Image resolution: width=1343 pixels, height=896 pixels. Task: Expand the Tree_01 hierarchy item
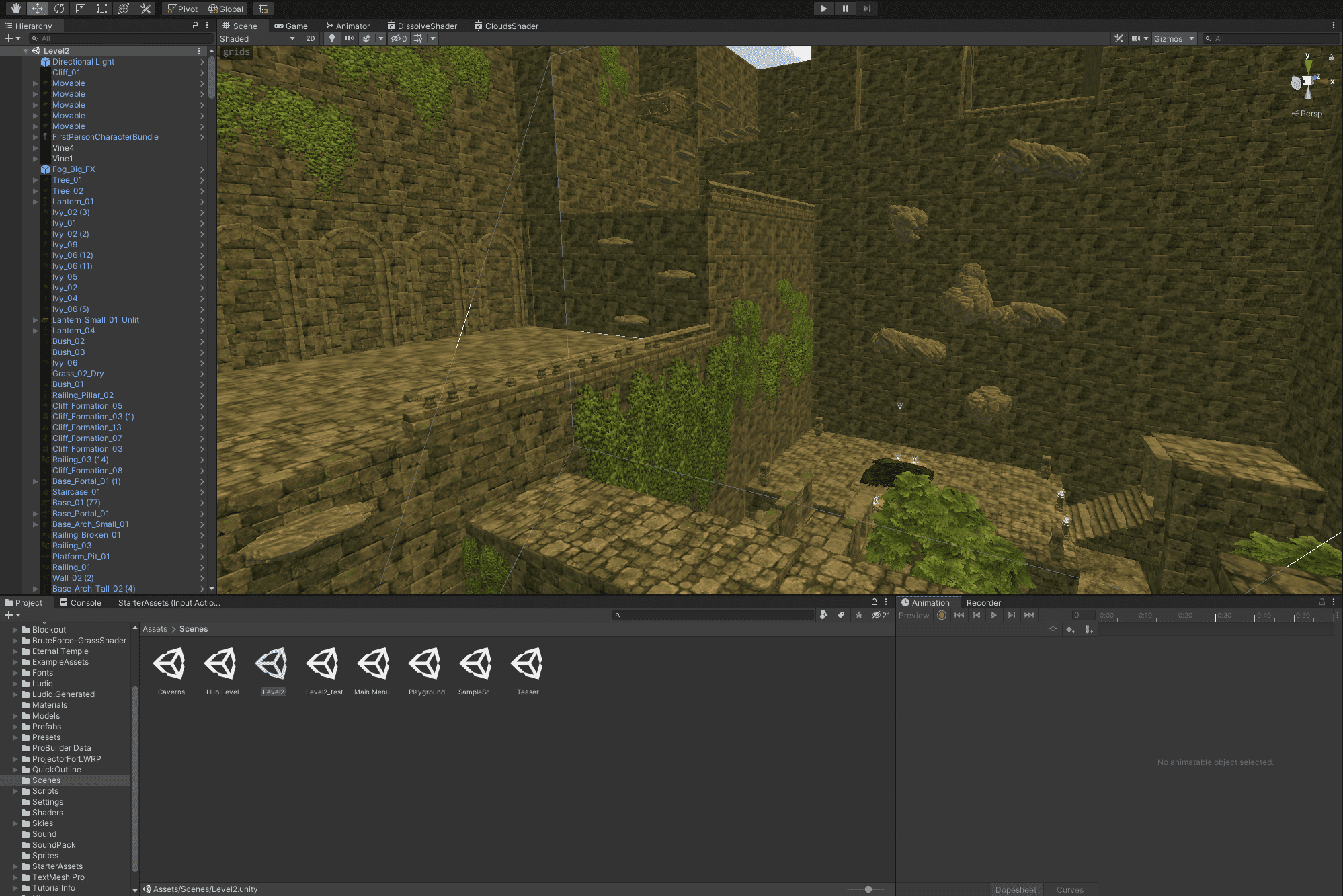click(36, 180)
